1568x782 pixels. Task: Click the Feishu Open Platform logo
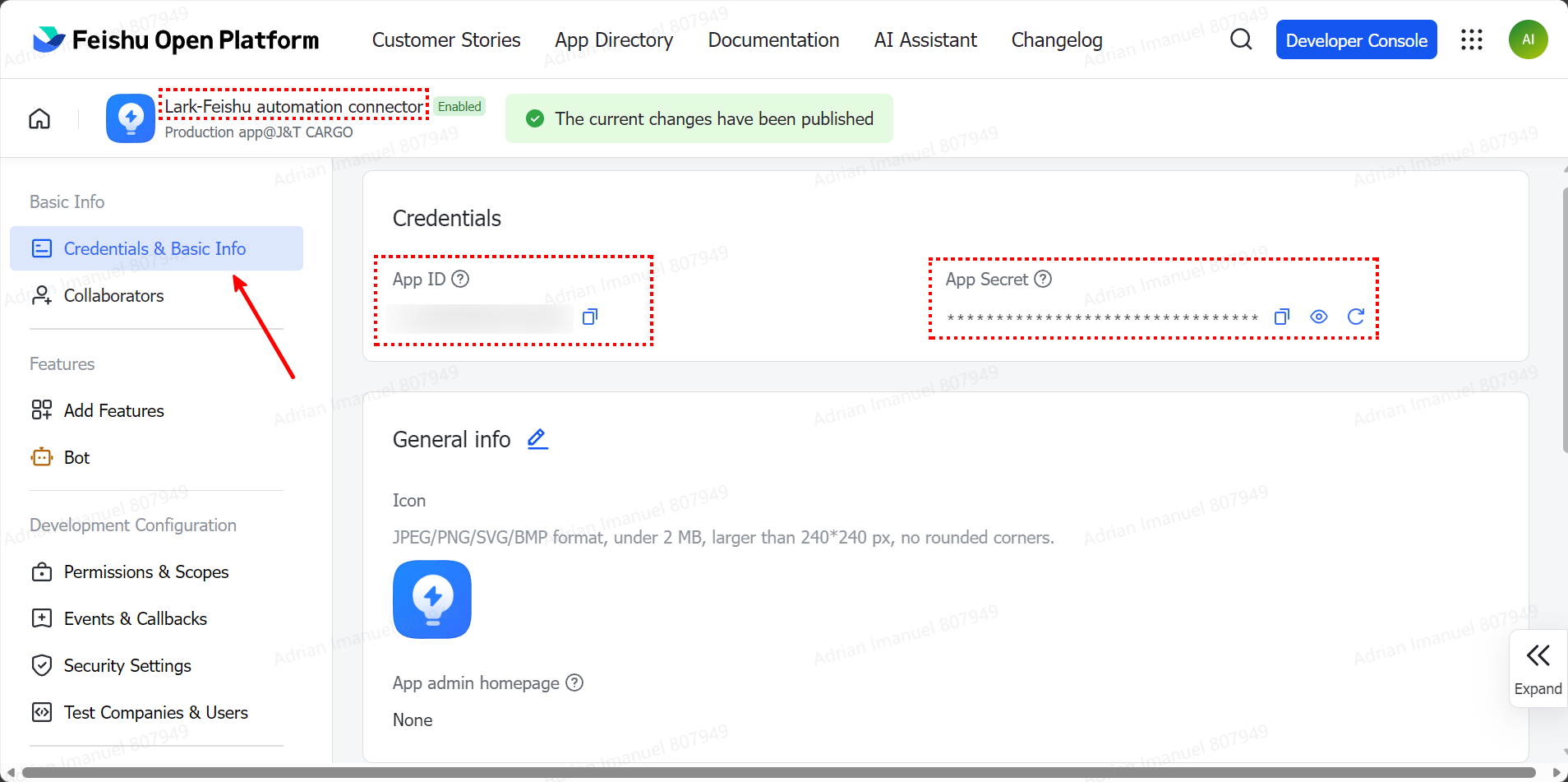[x=176, y=39]
